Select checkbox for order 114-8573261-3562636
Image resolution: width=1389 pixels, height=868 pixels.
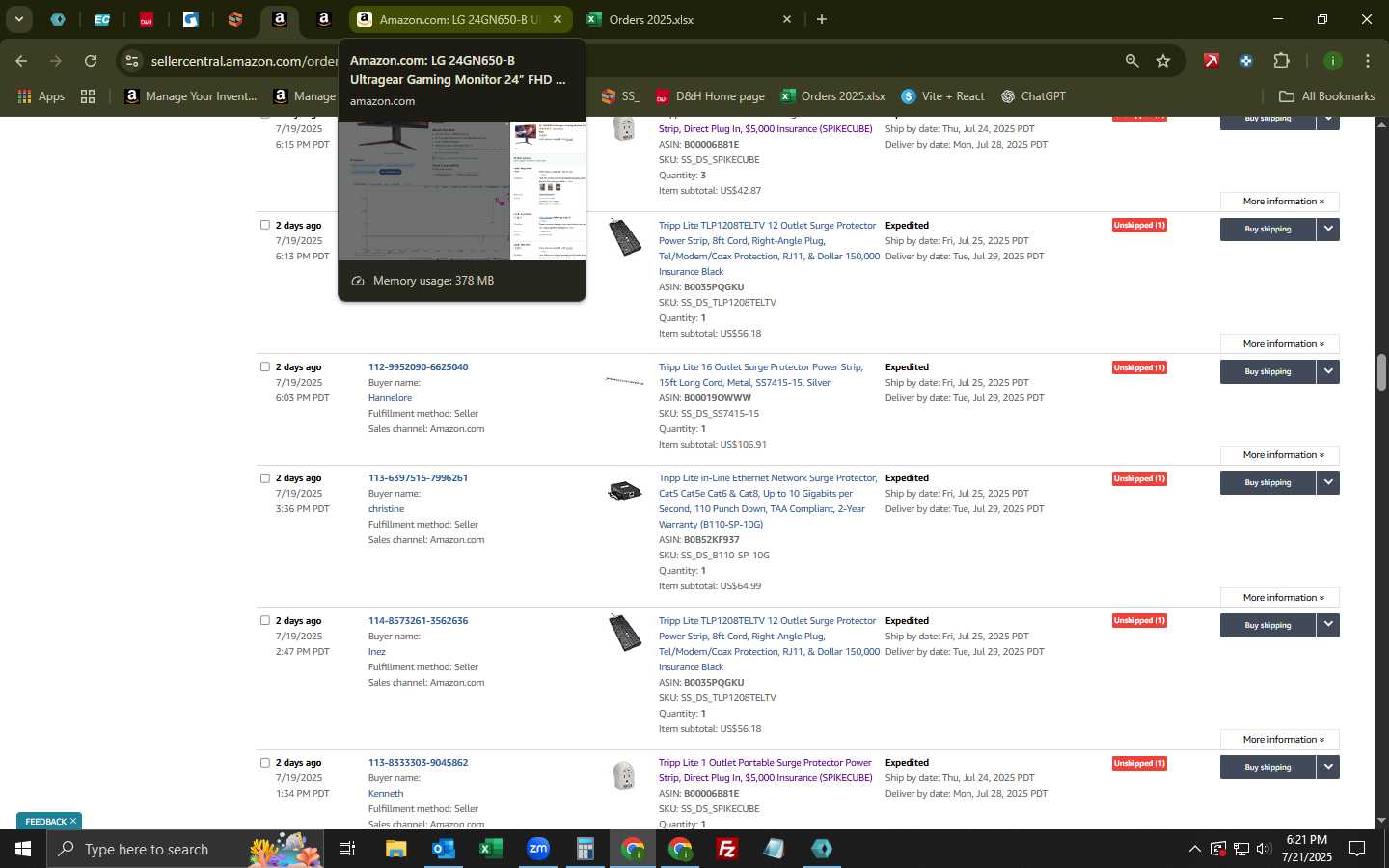coord(265,620)
